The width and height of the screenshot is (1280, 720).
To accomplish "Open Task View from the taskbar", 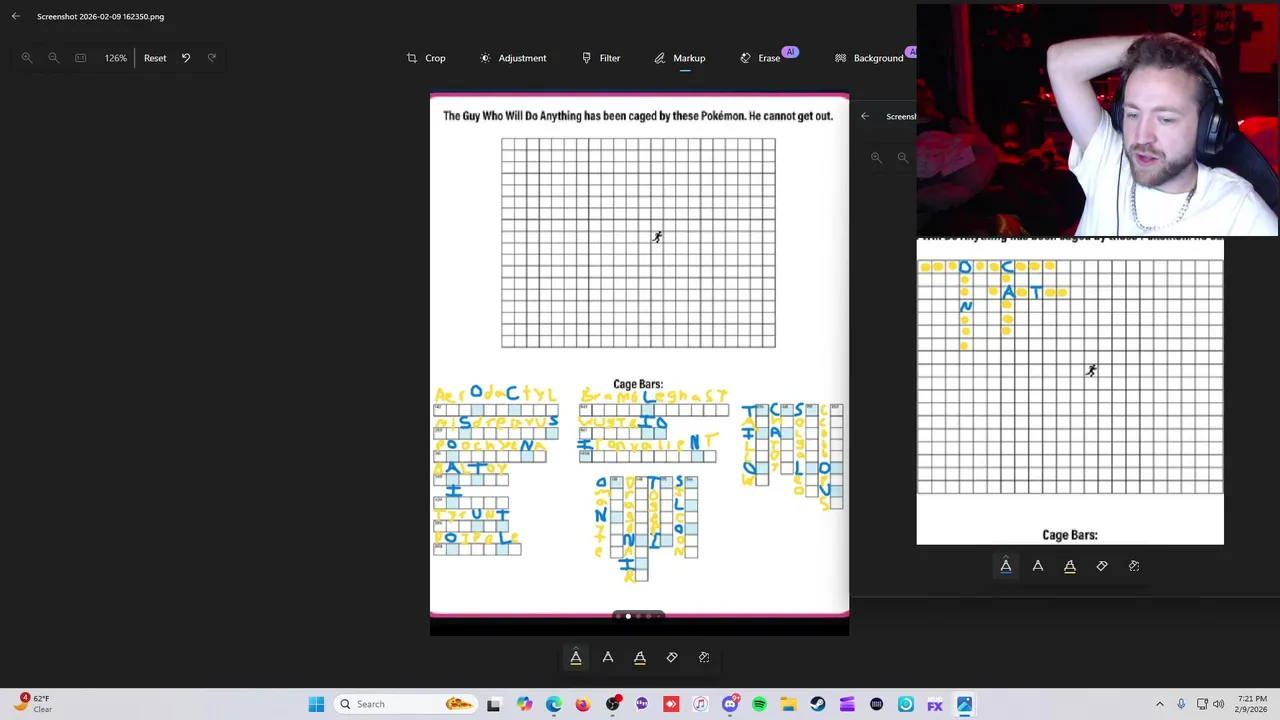I will coord(493,704).
